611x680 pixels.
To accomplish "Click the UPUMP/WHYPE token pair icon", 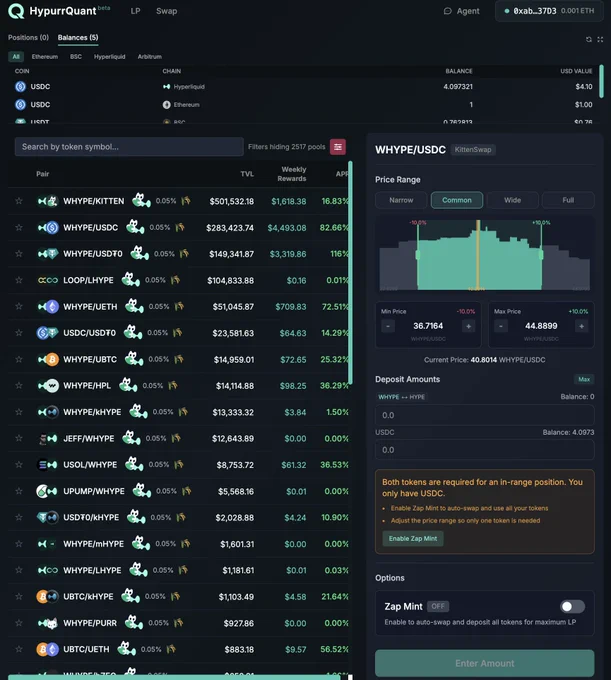I will point(47,491).
